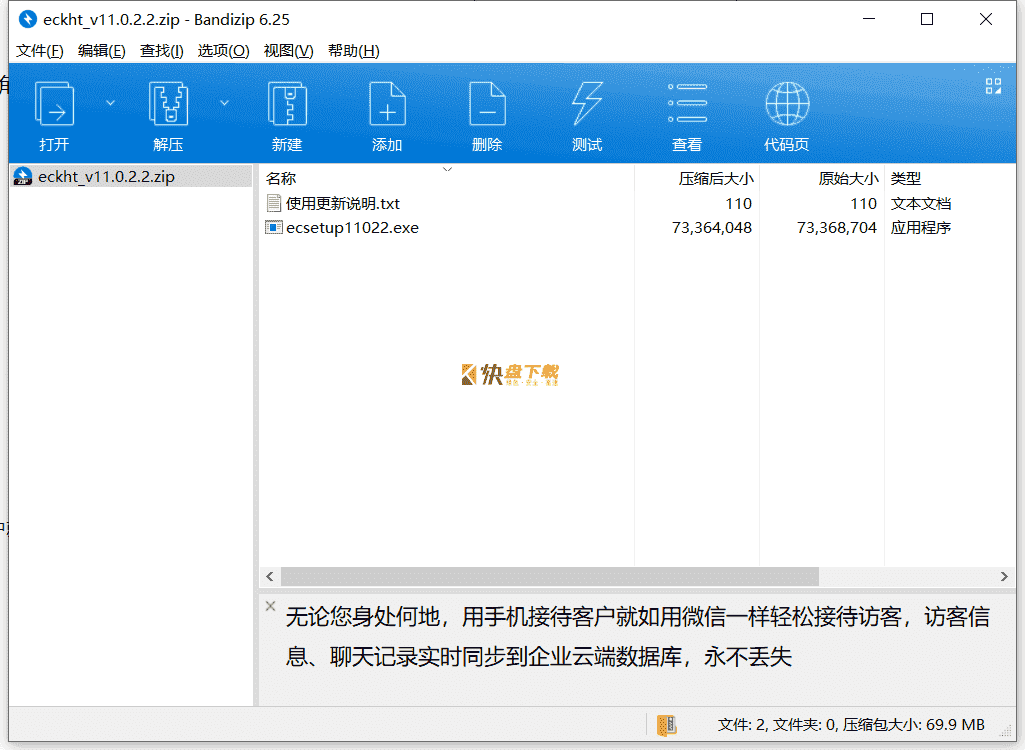Viewport: 1025px width, 750px height.
Task: Click the 打开 (Open) toolbar icon
Action: tap(54, 103)
